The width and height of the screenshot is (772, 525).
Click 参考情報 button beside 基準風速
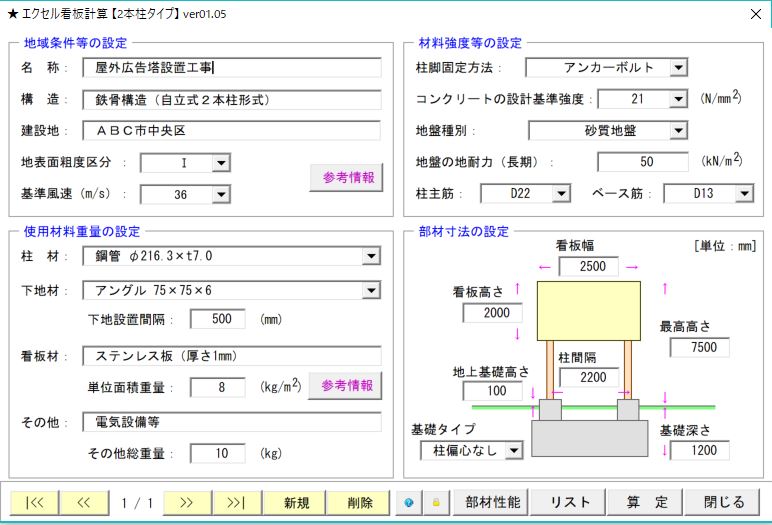[x=346, y=178]
